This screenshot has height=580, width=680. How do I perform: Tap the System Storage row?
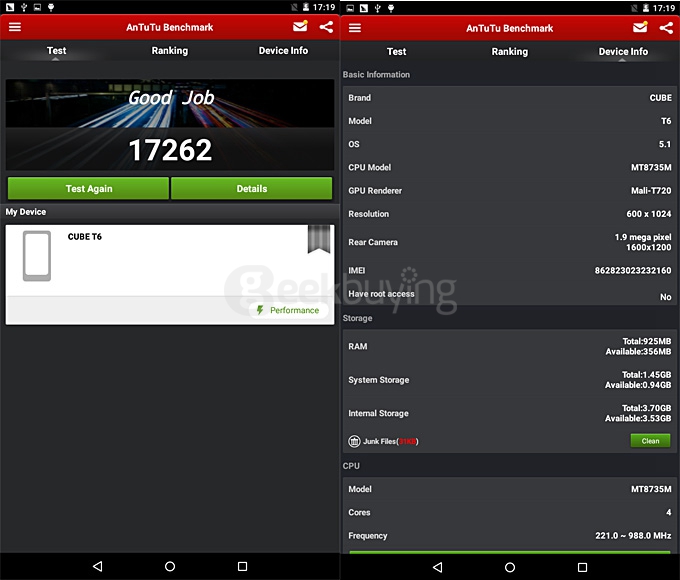tap(510, 380)
